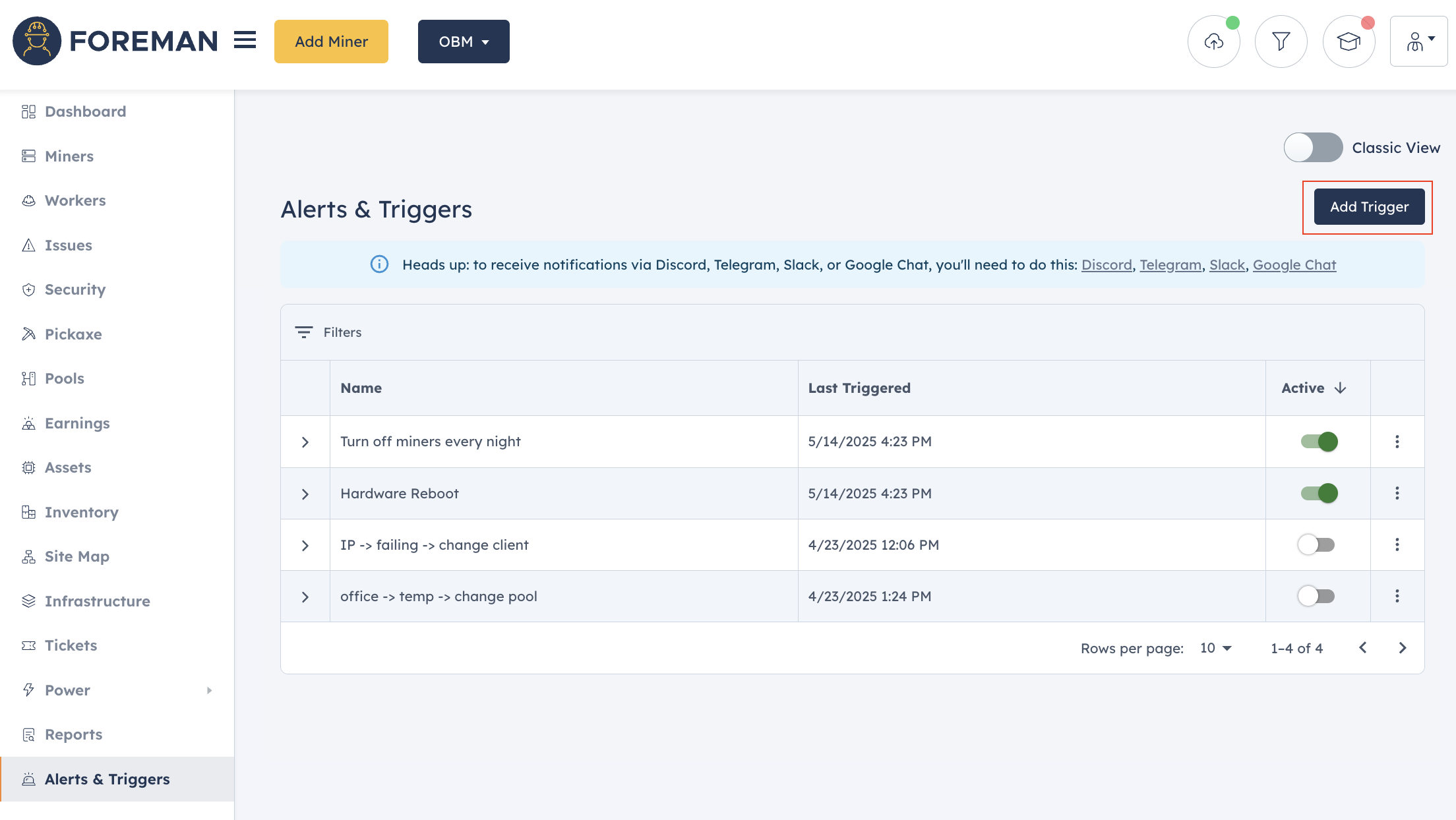Enable the IP failing change client trigger
The height and width of the screenshot is (820, 1456).
[x=1316, y=544]
